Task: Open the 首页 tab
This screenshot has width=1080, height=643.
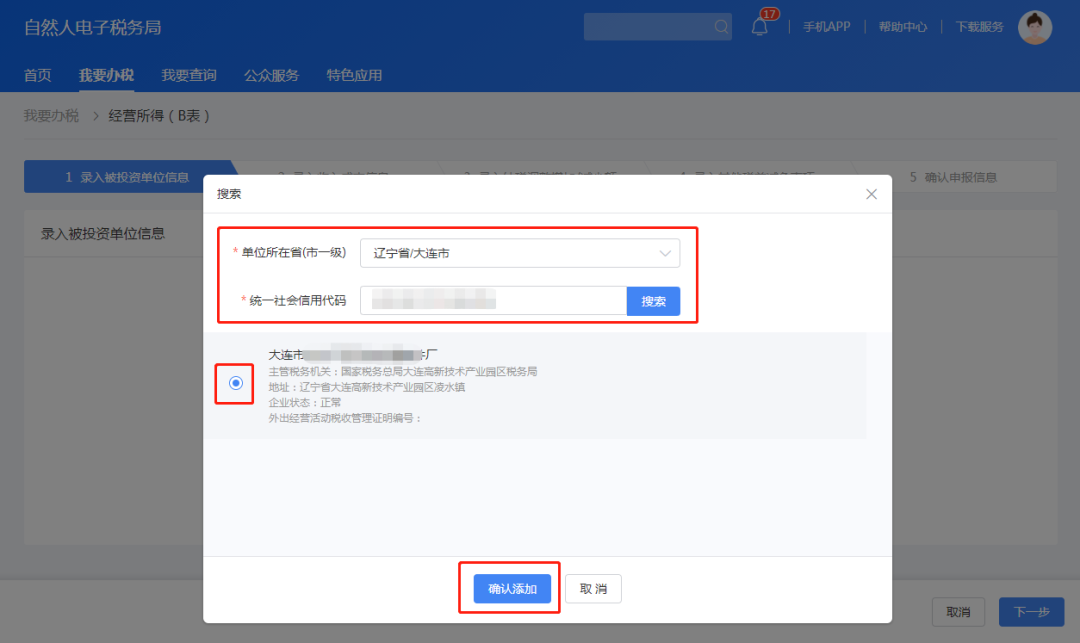Action: click(38, 75)
